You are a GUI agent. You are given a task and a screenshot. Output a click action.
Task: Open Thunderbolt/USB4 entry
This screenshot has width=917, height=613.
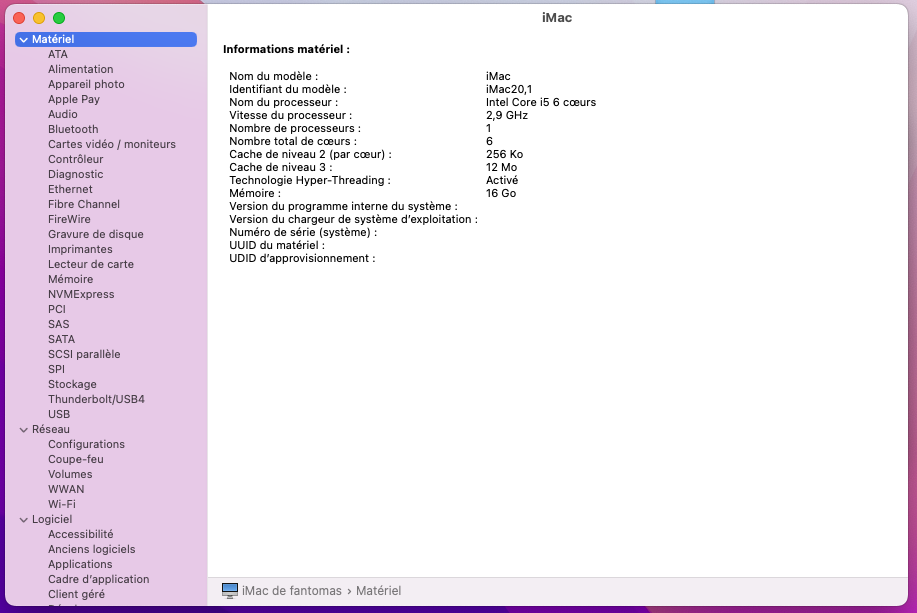[96, 400]
